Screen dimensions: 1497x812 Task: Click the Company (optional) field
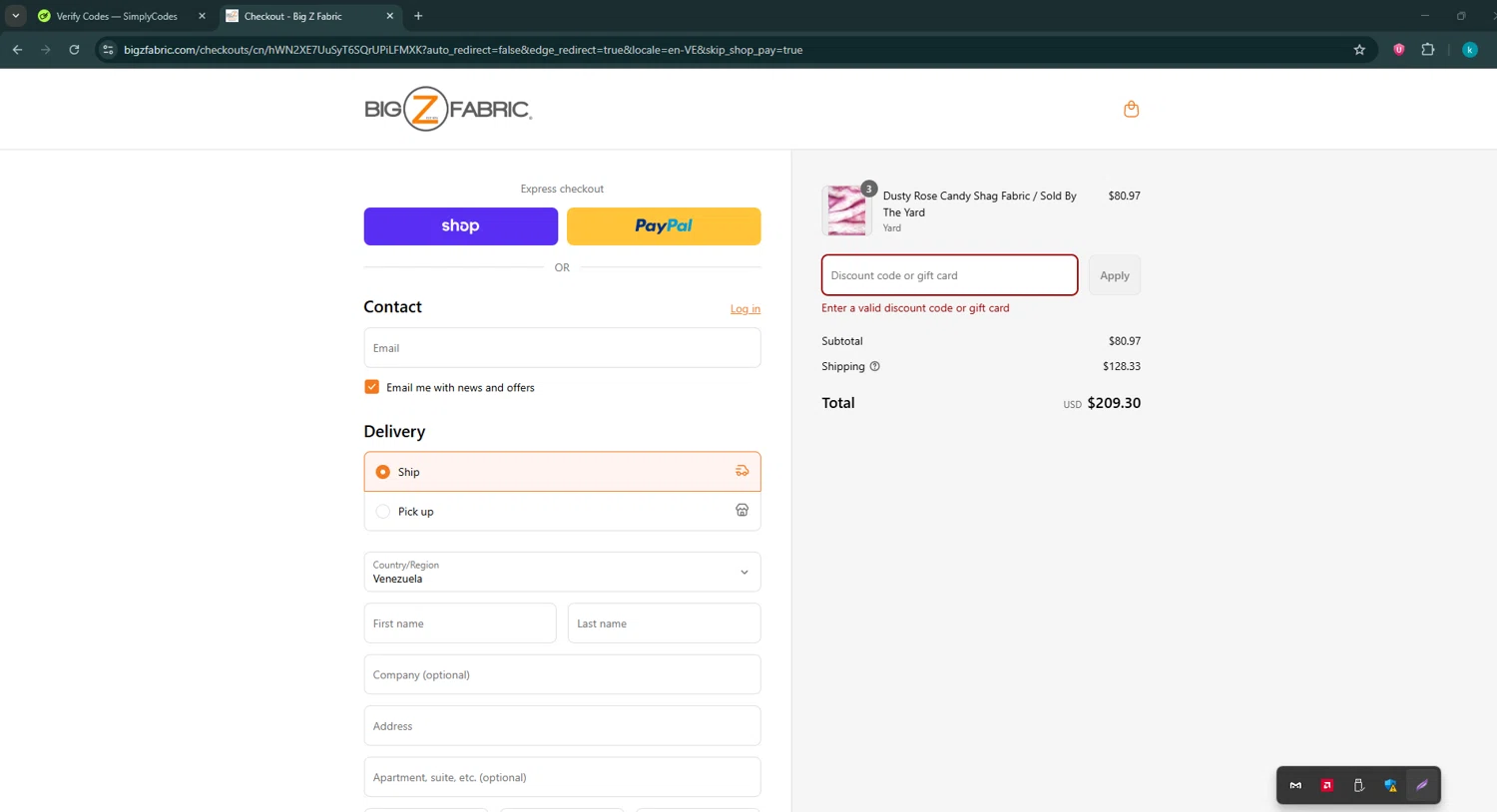click(x=562, y=674)
